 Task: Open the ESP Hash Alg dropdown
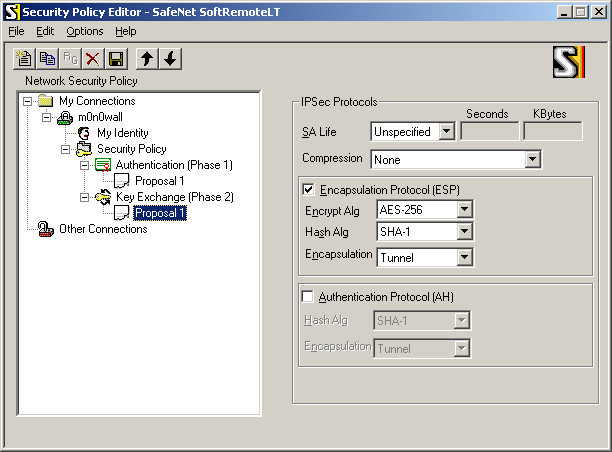tap(464, 231)
